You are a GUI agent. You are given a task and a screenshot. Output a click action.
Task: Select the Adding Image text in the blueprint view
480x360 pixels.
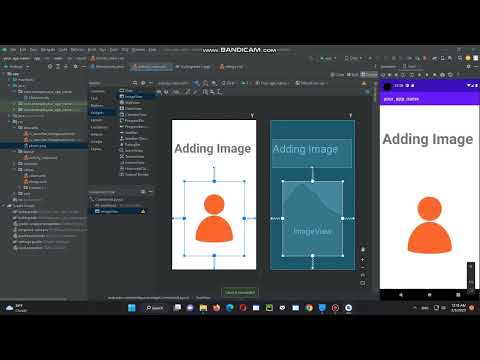pyautogui.click(x=305, y=149)
